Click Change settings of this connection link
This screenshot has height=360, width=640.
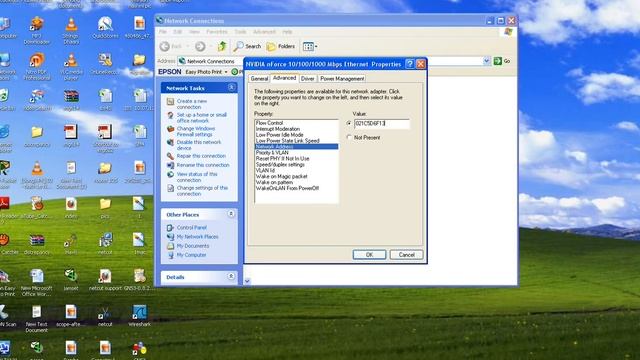tap(202, 191)
